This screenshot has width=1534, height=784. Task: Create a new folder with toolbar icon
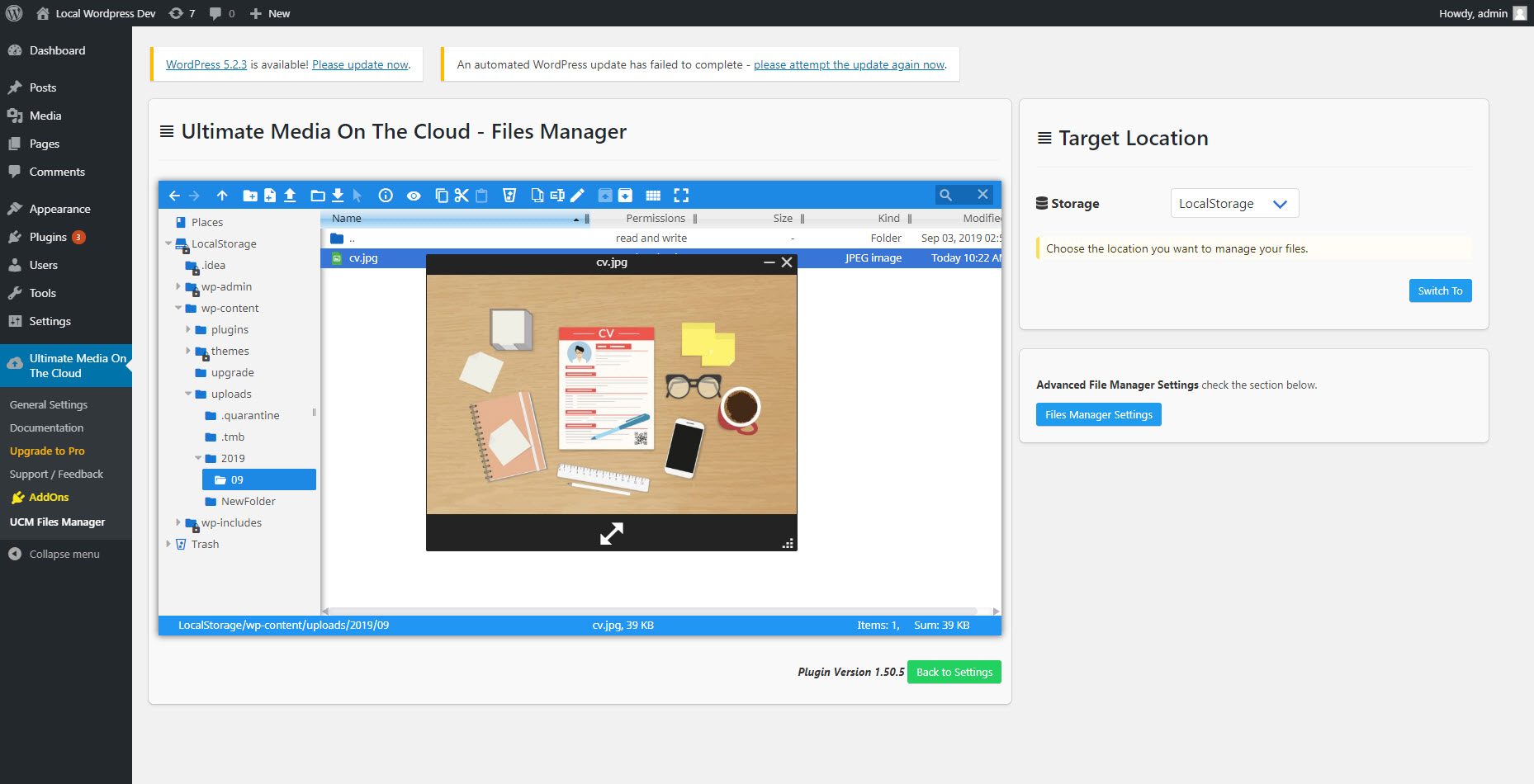(x=249, y=196)
